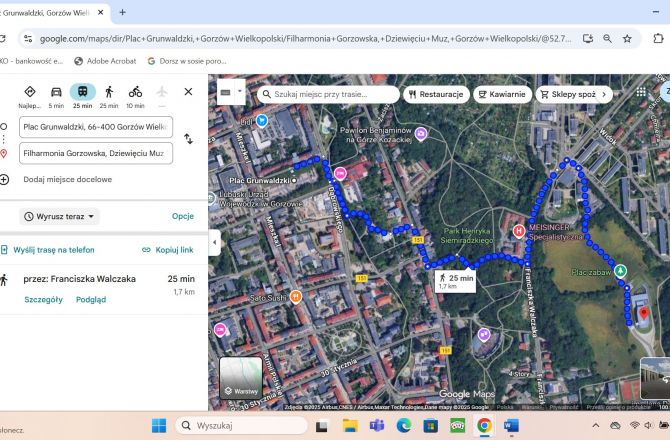The height and width of the screenshot is (440, 670).
Task: Show more category chips arrow
Action: pos(604,94)
